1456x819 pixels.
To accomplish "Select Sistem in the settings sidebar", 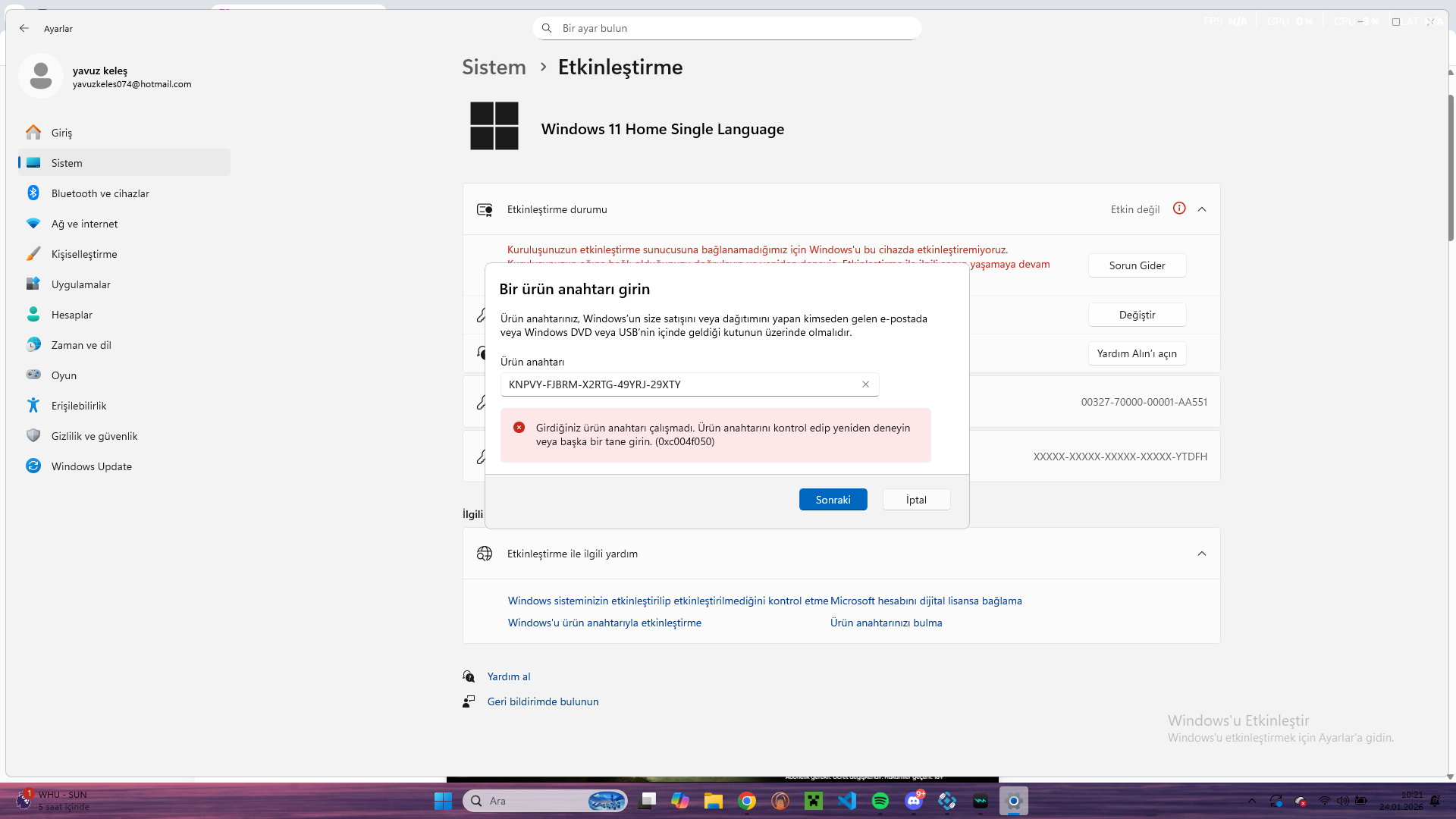I will (x=124, y=163).
